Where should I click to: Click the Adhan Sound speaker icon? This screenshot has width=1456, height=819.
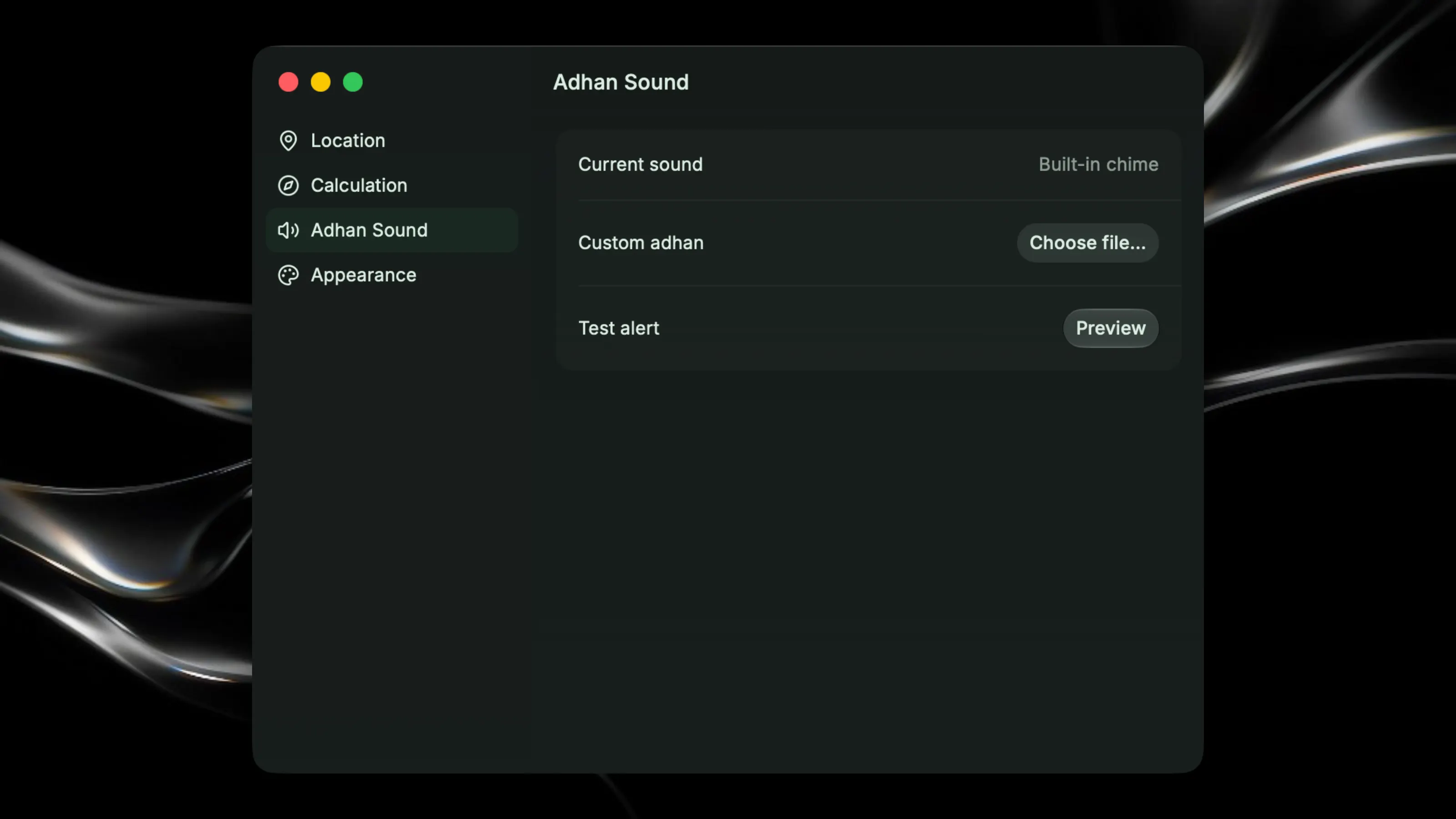click(x=288, y=230)
